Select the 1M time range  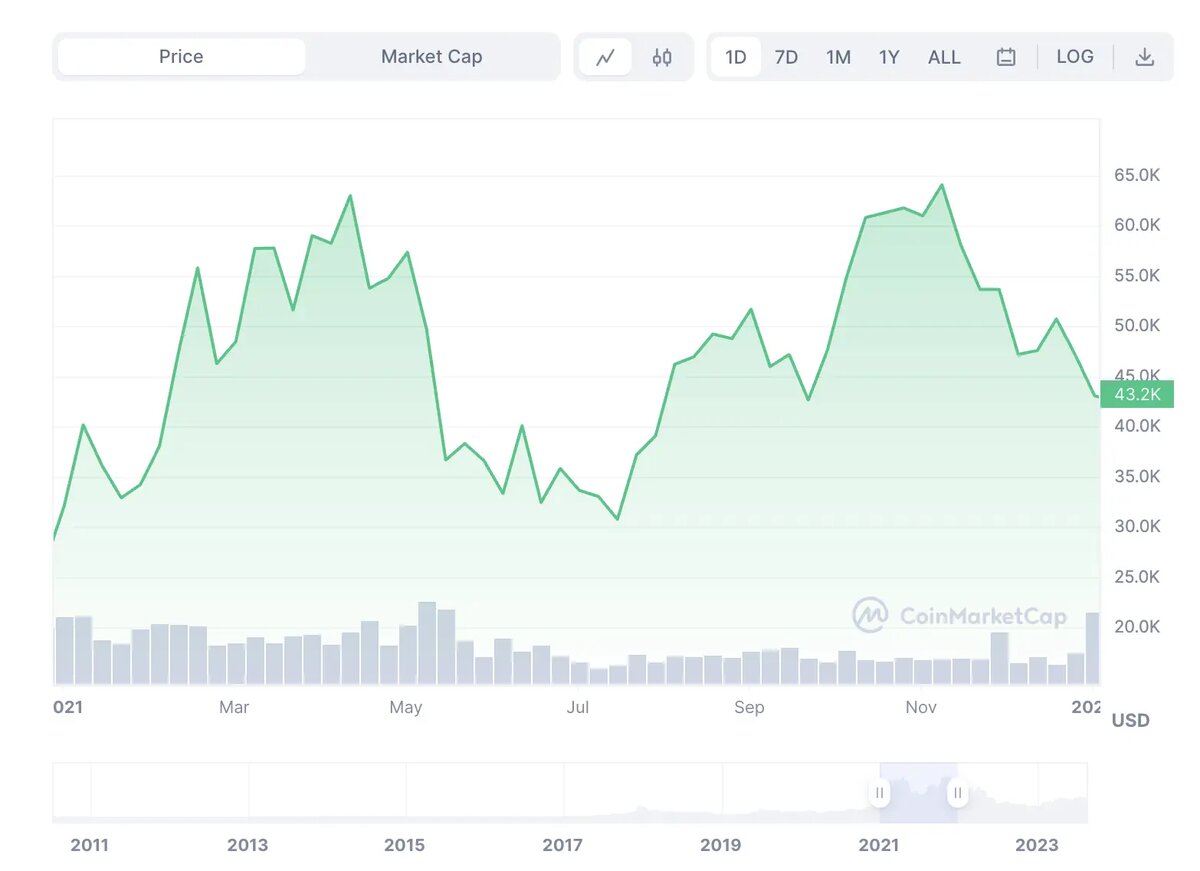[838, 57]
